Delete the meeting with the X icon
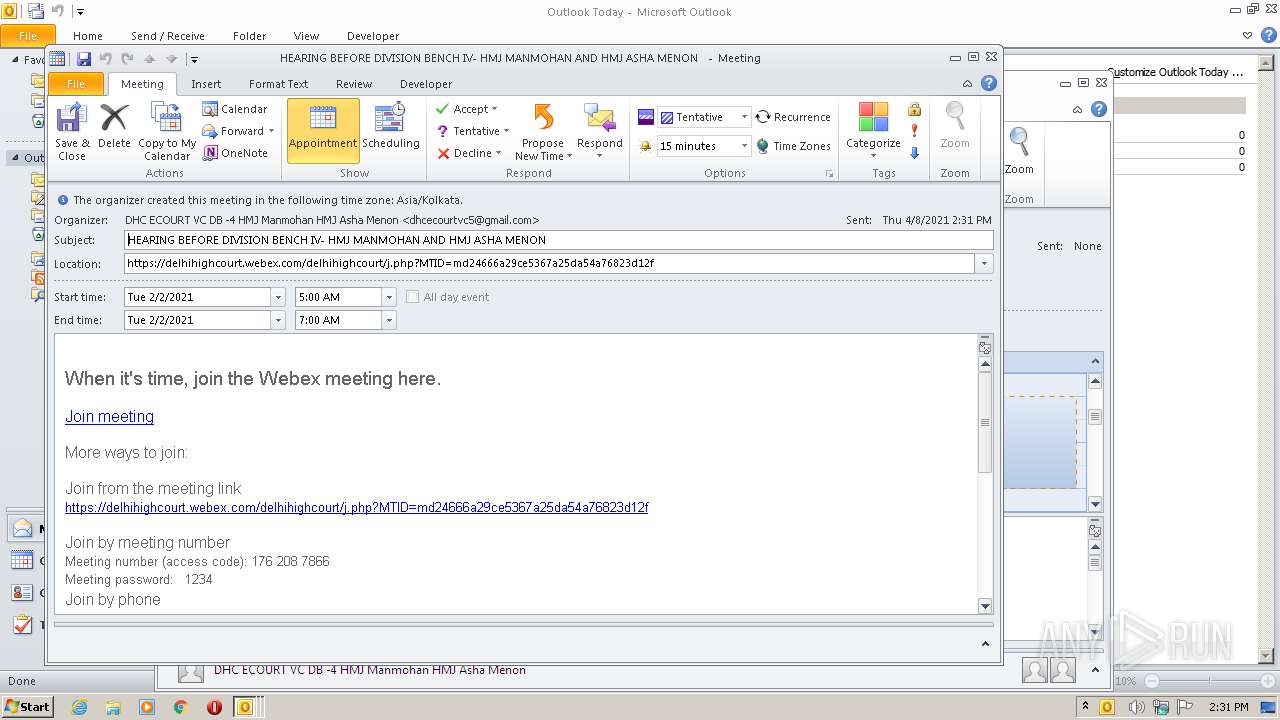Viewport: 1280px width, 720px height. [114, 127]
